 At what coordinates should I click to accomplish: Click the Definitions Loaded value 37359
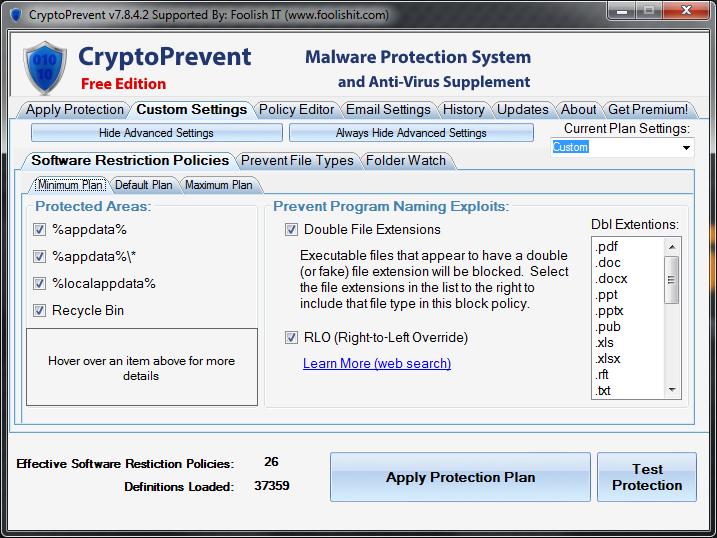(272, 485)
